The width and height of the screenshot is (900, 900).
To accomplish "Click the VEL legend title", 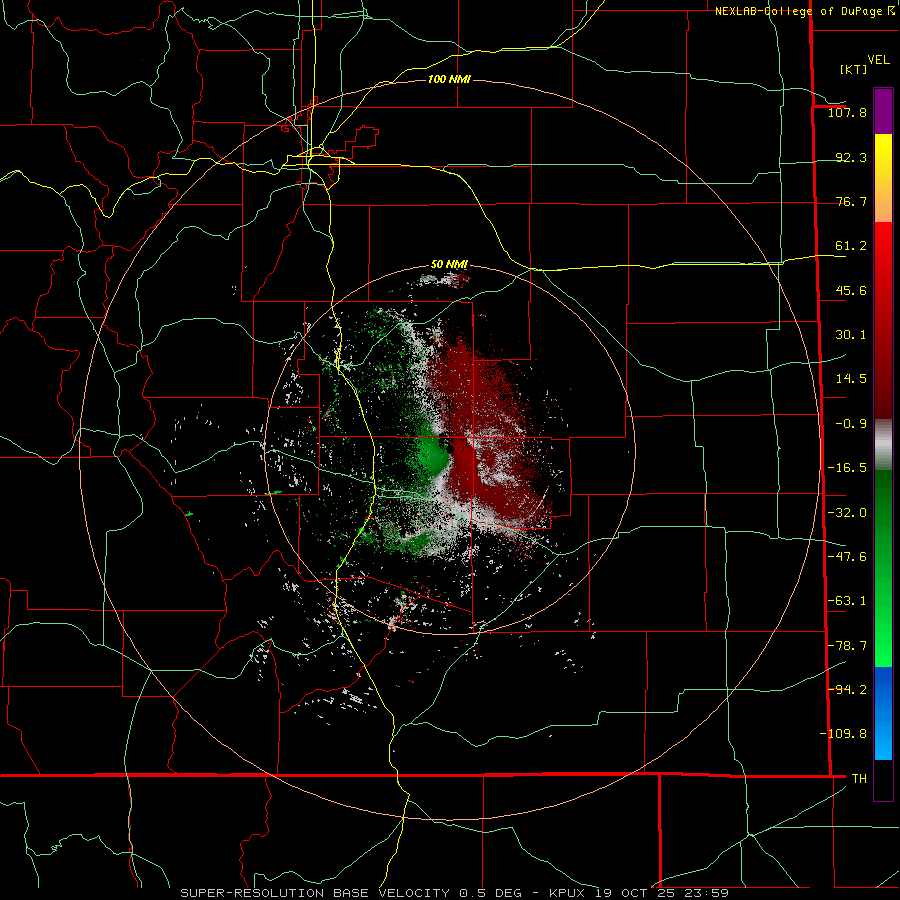I will pyautogui.click(x=878, y=60).
